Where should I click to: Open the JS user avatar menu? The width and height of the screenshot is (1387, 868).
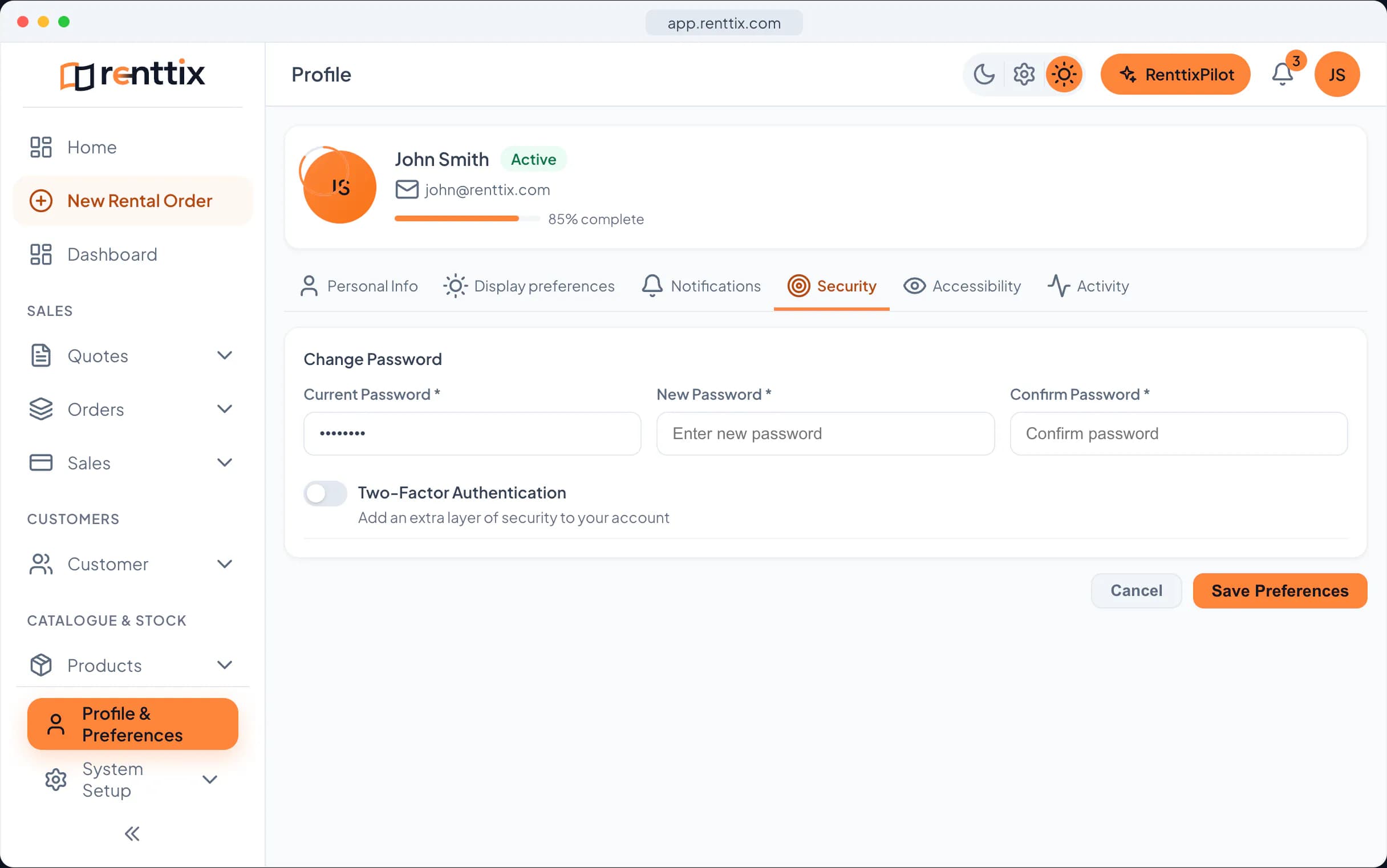[1336, 75]
